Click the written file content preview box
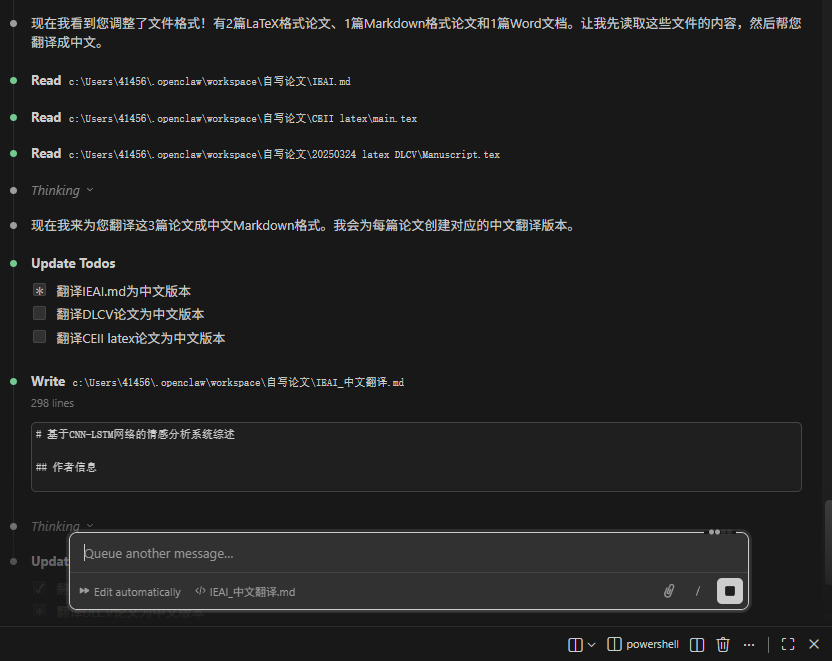The width and height of the screenshot is (832, 661). pos(416,457)
